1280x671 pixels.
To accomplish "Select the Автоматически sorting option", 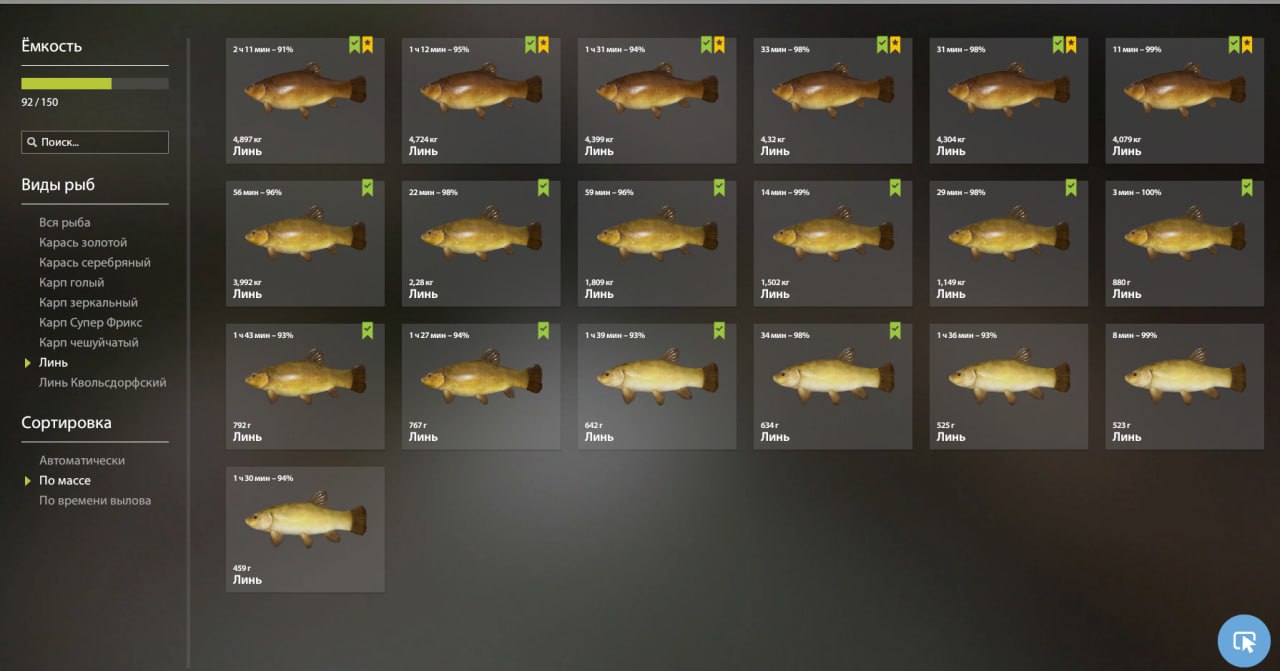I will pyautogui.click(x=82, y=461).
